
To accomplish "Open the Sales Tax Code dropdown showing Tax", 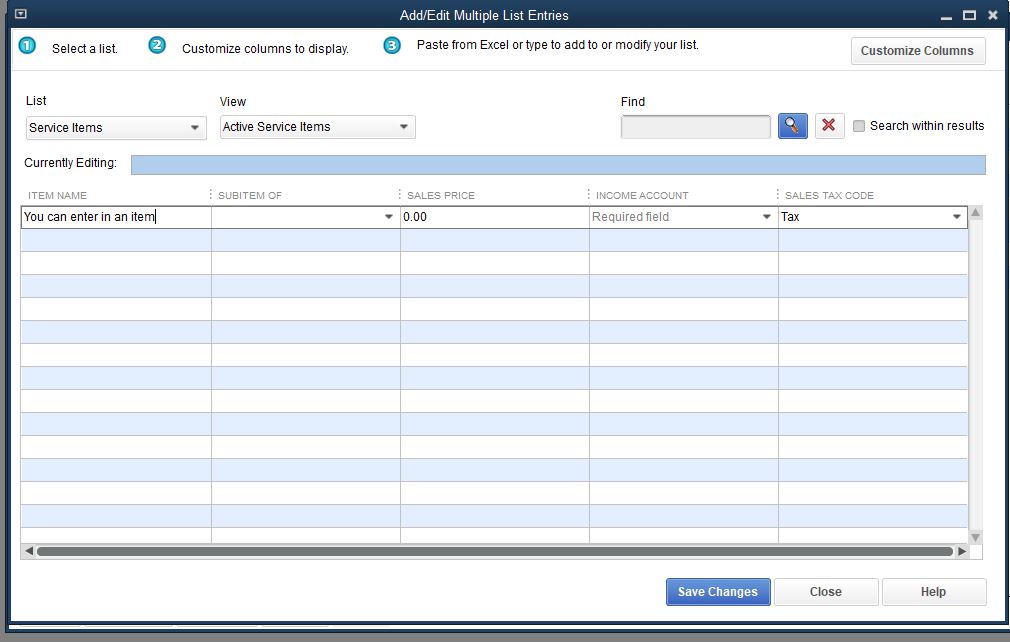I will (957, 216).
